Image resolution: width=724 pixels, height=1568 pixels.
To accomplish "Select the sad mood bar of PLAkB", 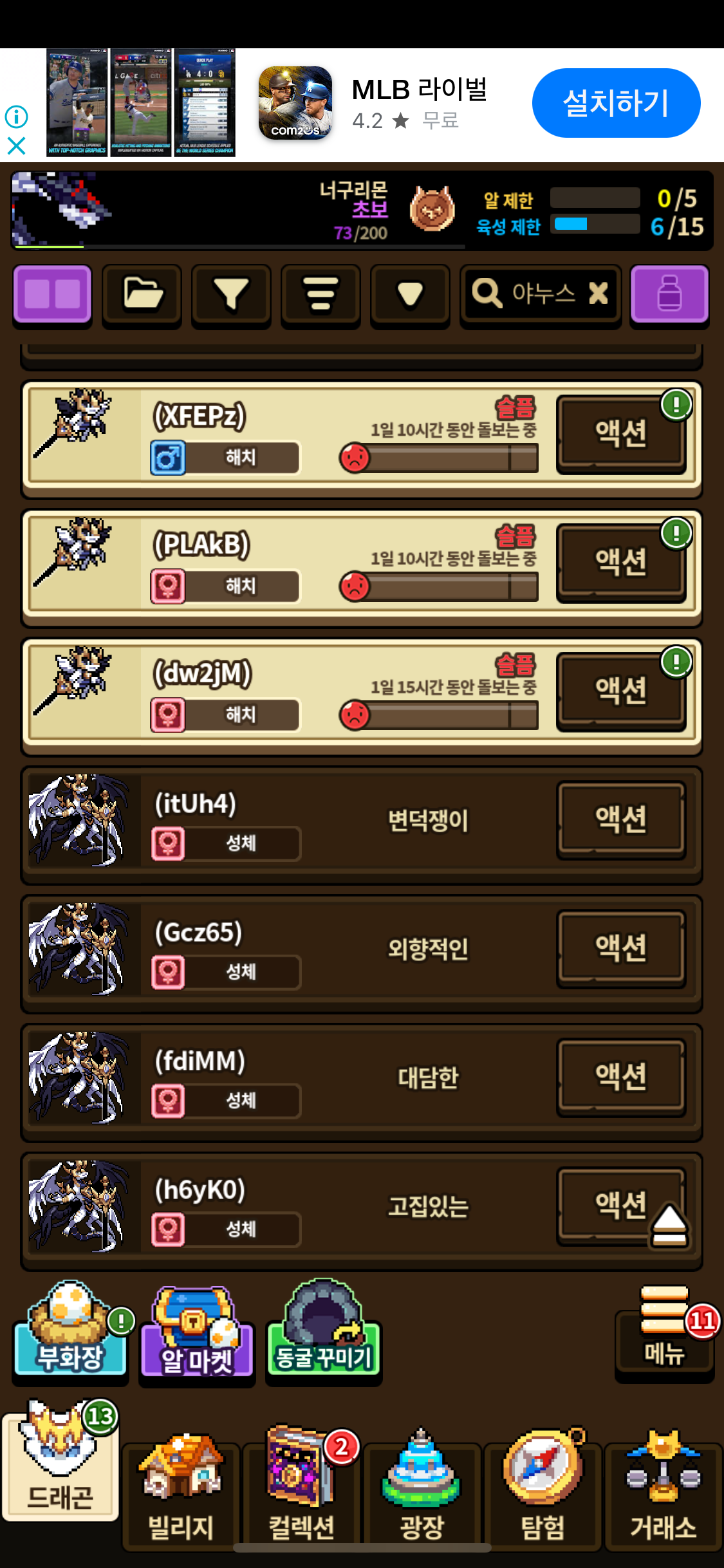I will (439, 586).
